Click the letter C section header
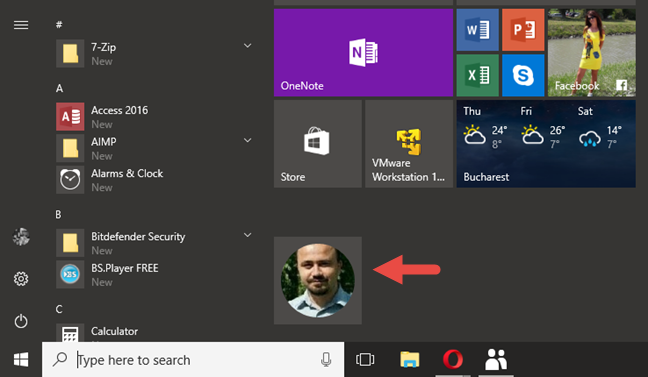 (59, 309)
